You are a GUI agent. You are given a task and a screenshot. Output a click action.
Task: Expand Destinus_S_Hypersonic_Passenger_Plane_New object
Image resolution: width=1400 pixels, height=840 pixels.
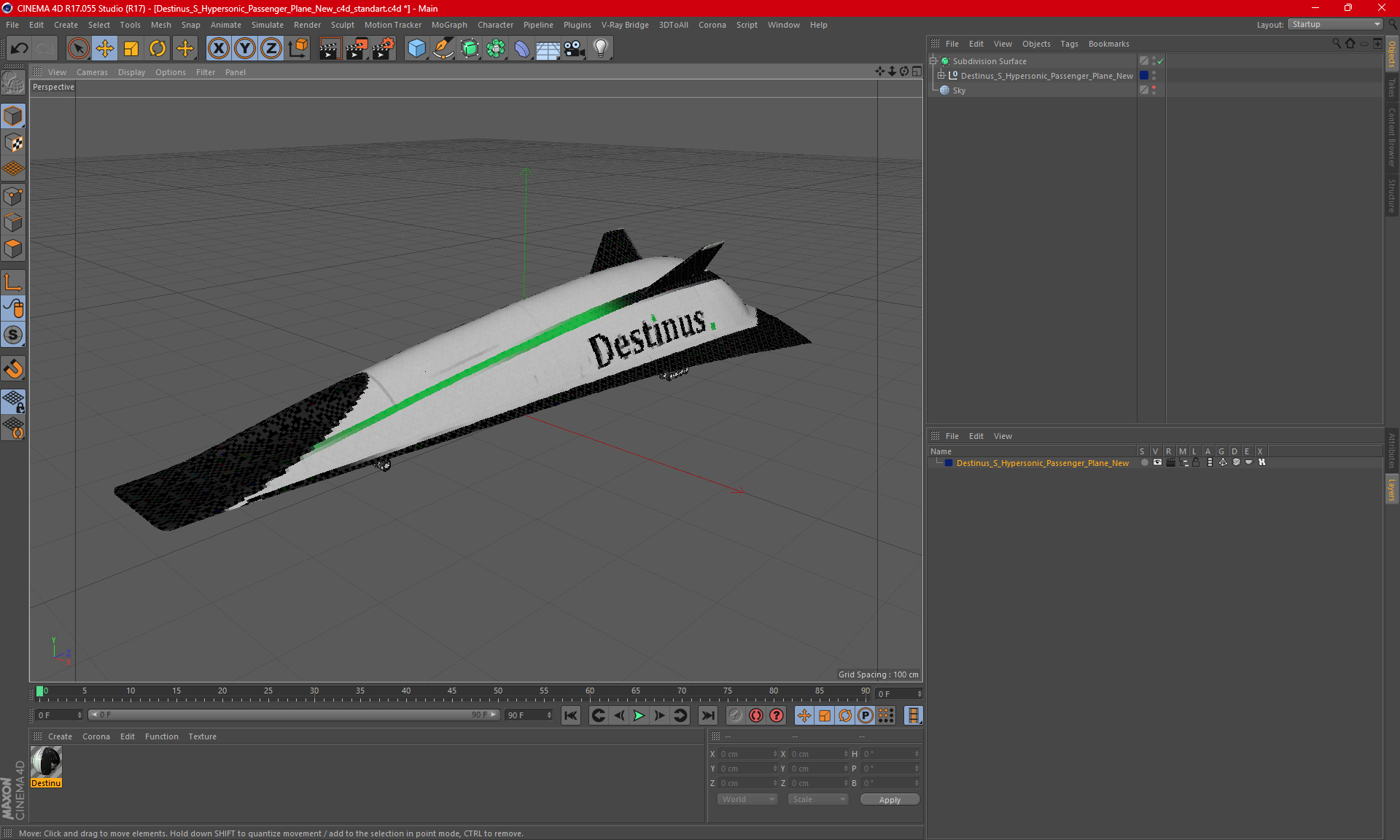click(x=941, y=76)
